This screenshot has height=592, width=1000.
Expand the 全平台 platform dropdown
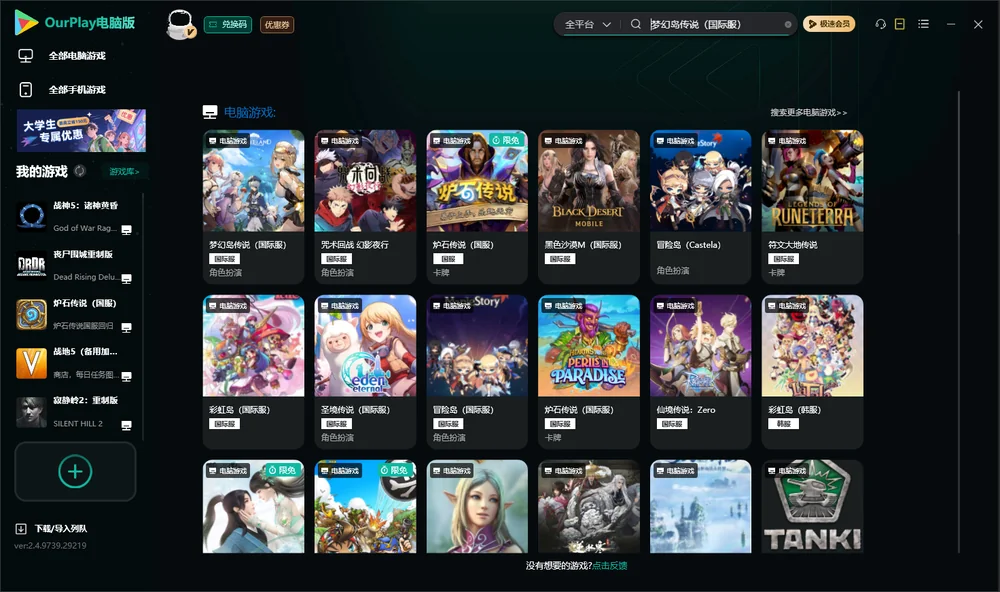(x=587, y=24)
